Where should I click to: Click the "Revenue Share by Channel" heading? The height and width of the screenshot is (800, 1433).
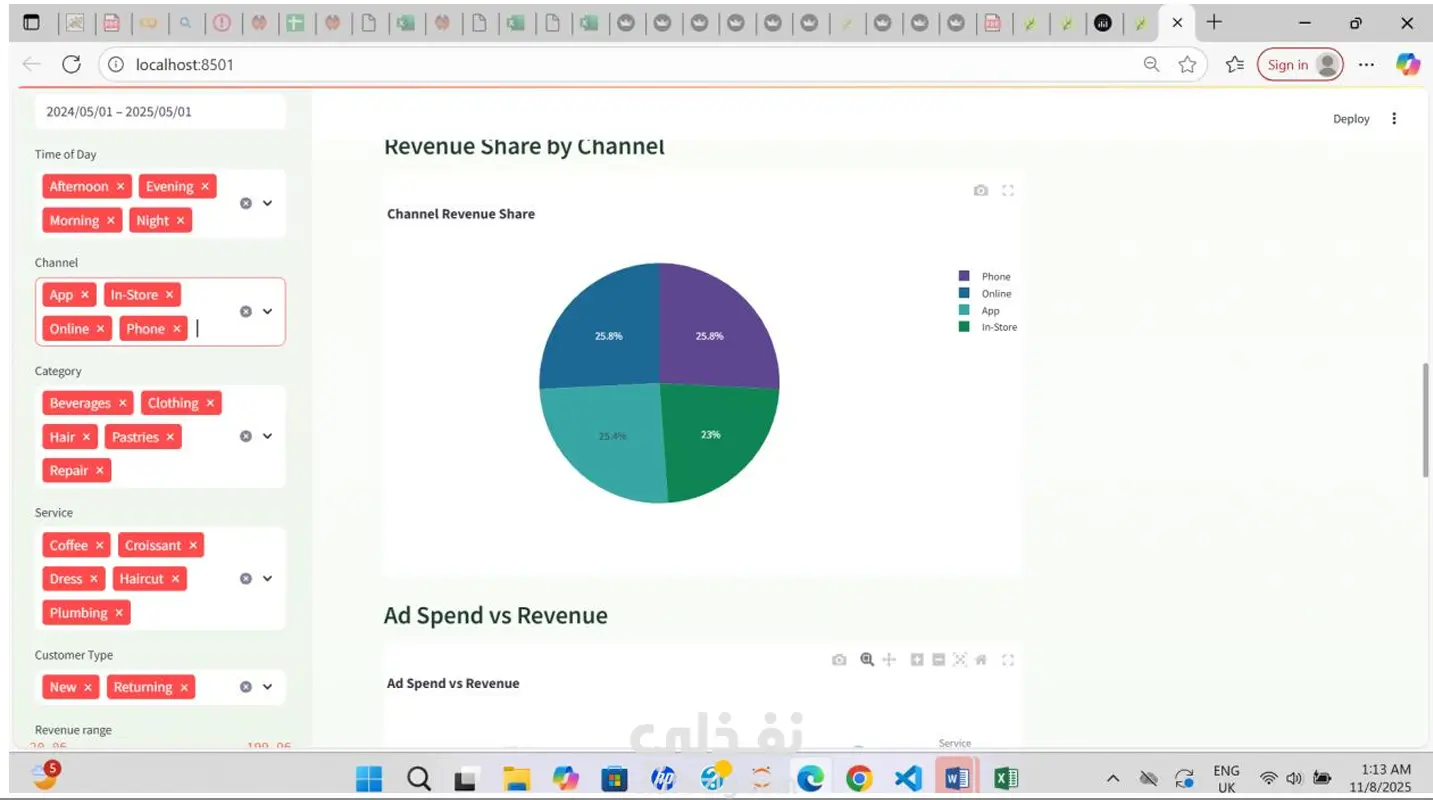click(x=524, y=147)
